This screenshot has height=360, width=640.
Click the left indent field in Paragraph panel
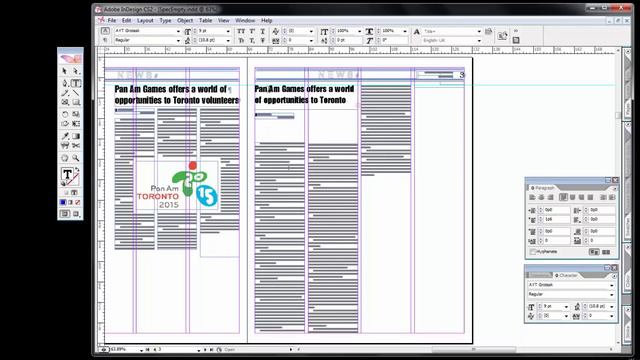[556, 210]
